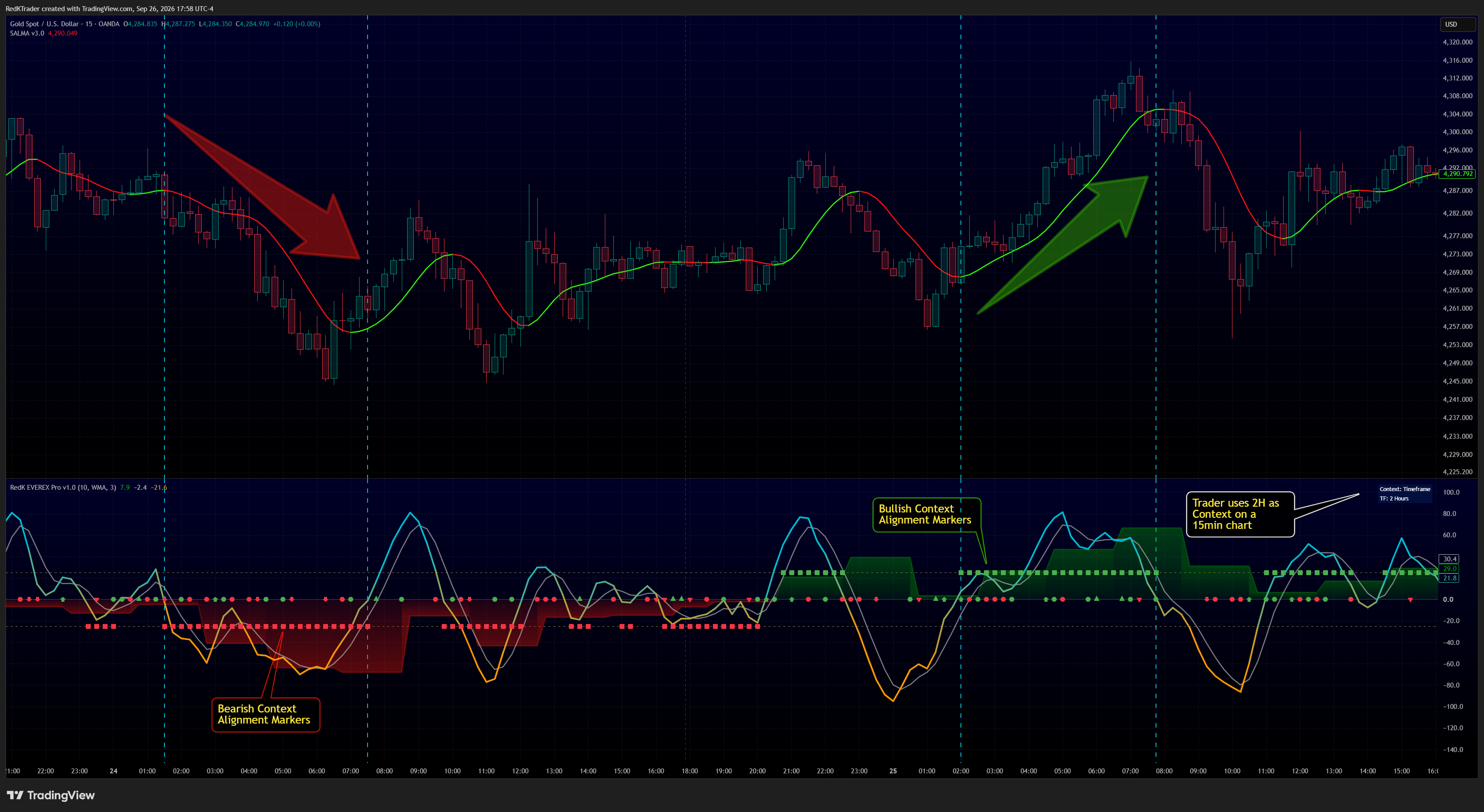Screen dimensions: 1484x812
Task: Click the 0.0 level on indicator axis
Action: [1448, 600]
